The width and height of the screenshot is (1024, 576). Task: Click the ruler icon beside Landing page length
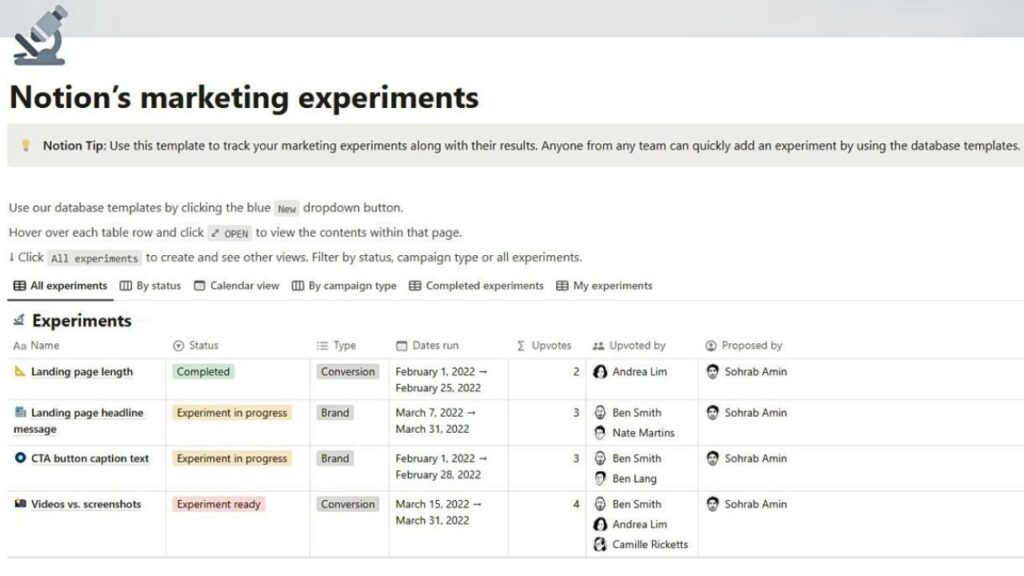pos(17,371)
